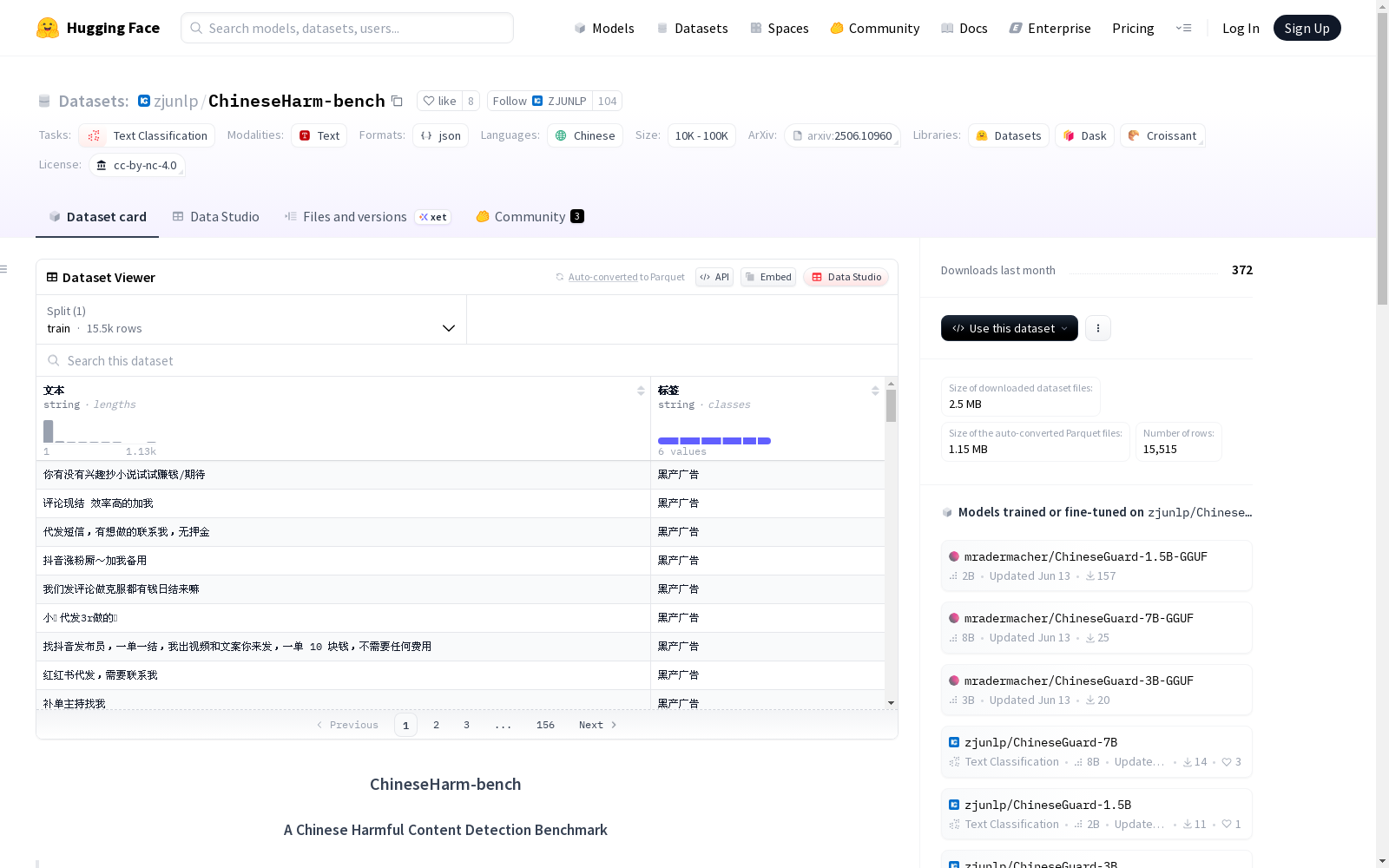Click the 文本 lengths histogram
1389x868 pixels.
click(100, 431)
